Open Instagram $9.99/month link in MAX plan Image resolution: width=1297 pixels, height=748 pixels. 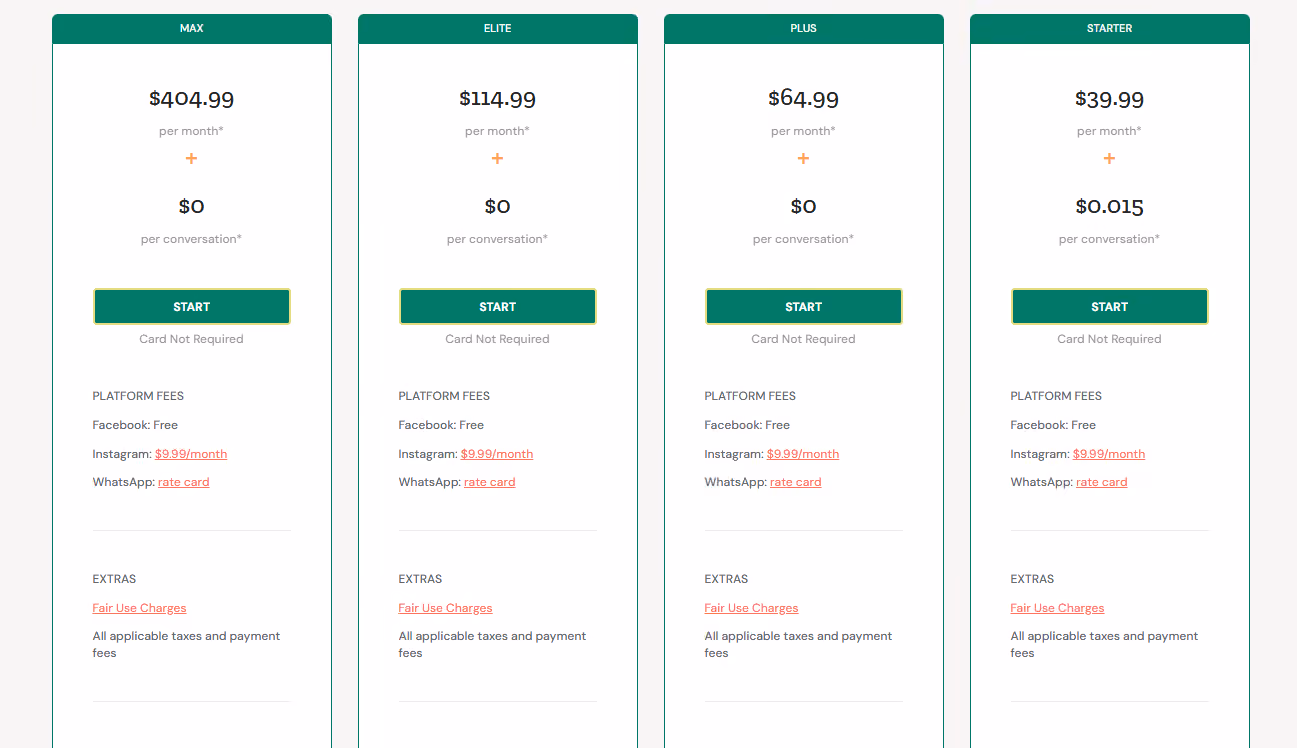tap(191, 454)
